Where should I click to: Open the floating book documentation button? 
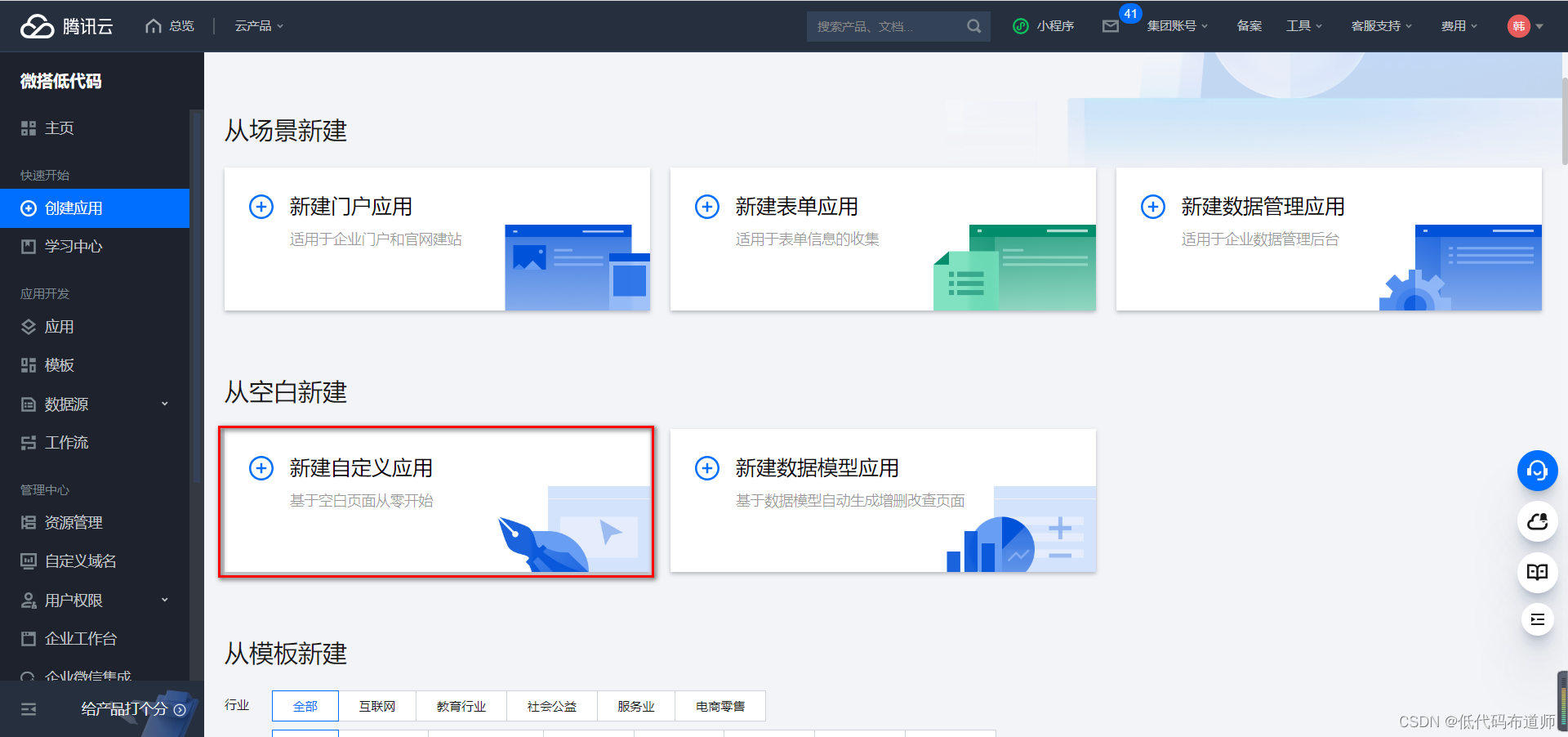(x=1538, y=572)
